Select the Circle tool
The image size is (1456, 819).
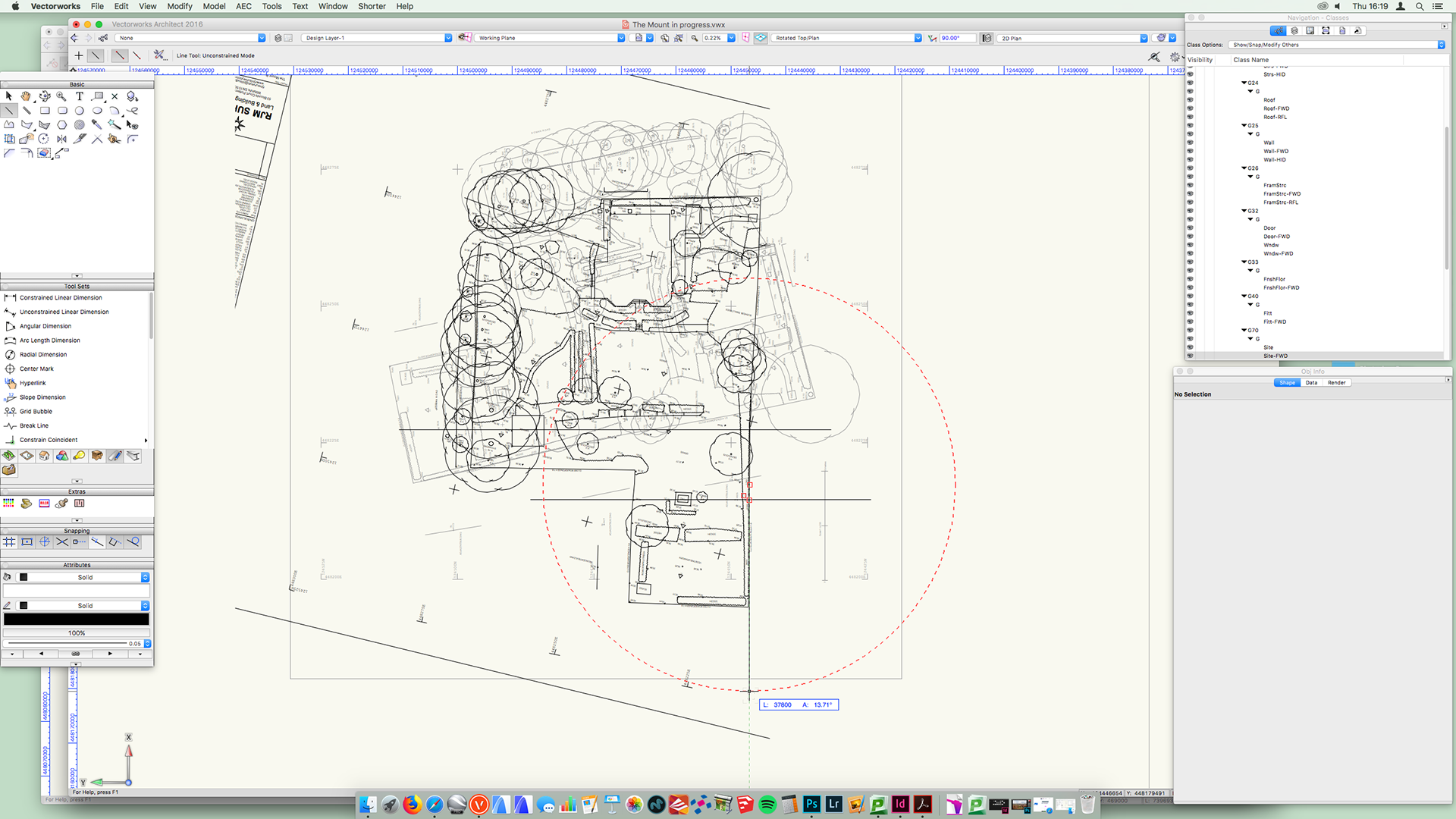80,111
